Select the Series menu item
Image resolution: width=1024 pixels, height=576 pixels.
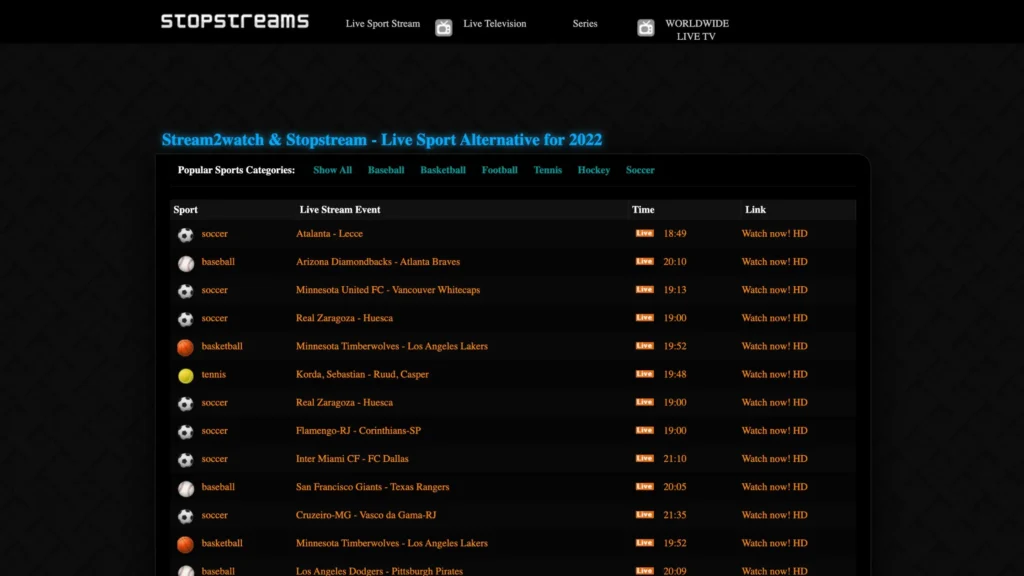584,23
